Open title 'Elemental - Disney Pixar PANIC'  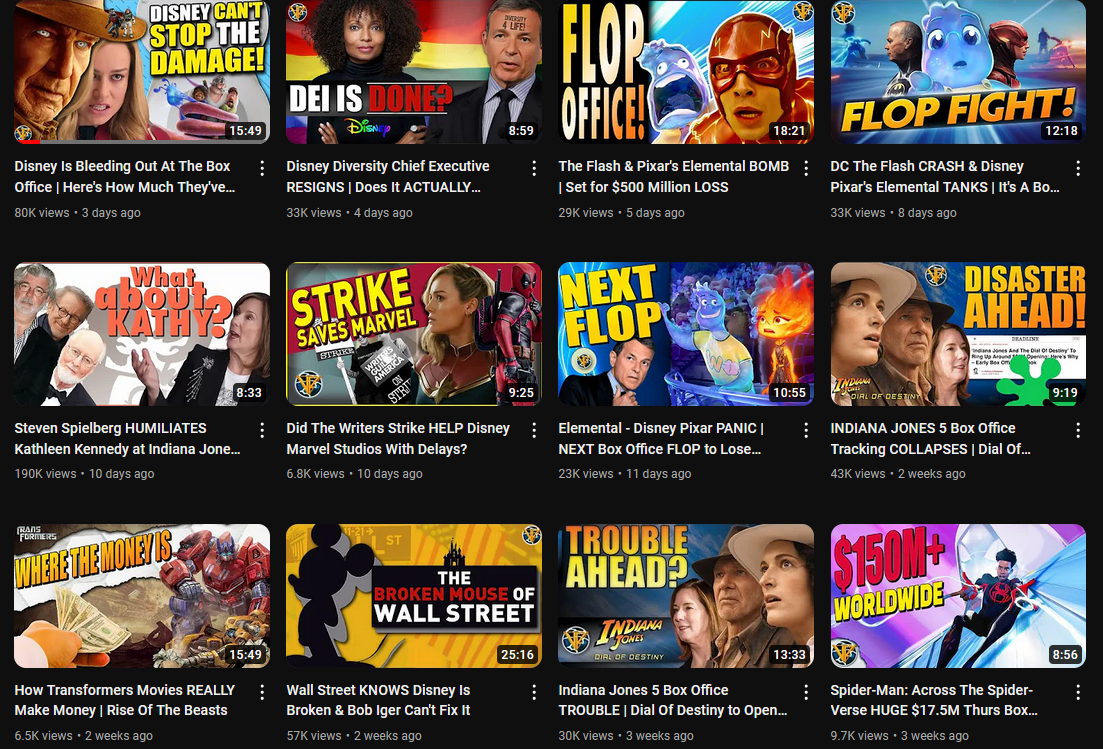(x=661, y=438)
